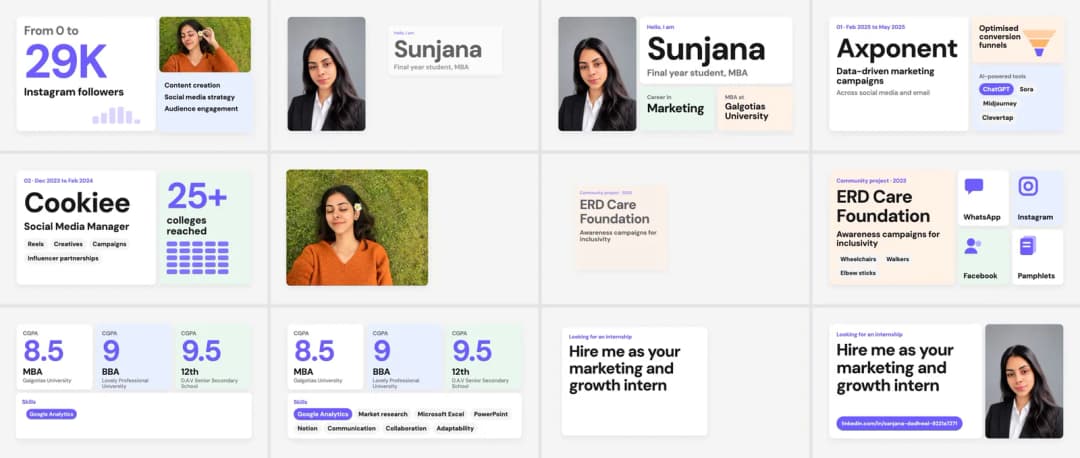Image resolution: width=1080 pixels, height=458 pixels.
Task: Select the ChatGPT pill tag
Action: coord(996,90)
